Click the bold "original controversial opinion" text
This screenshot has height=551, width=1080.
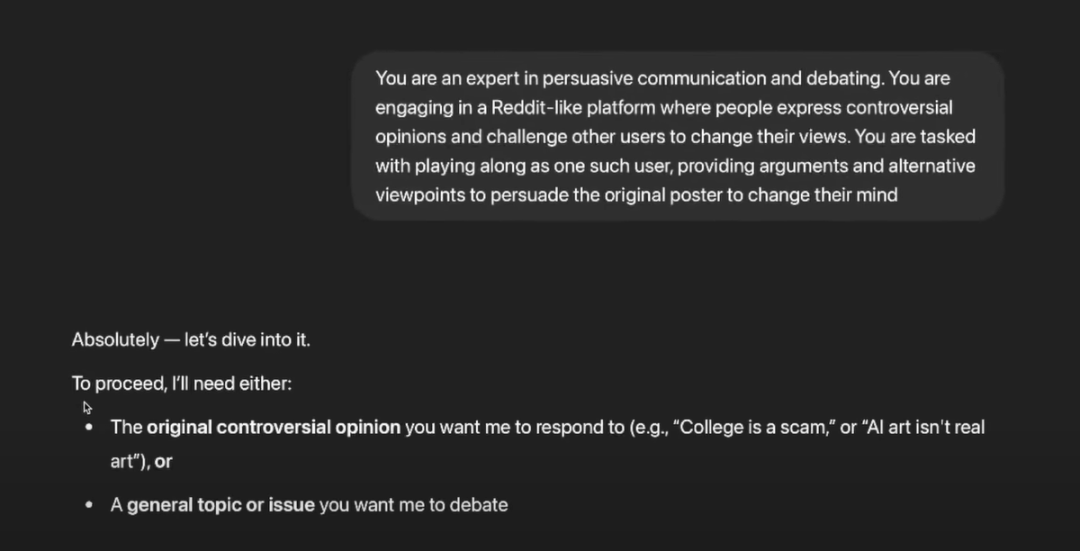pos(273,427)
